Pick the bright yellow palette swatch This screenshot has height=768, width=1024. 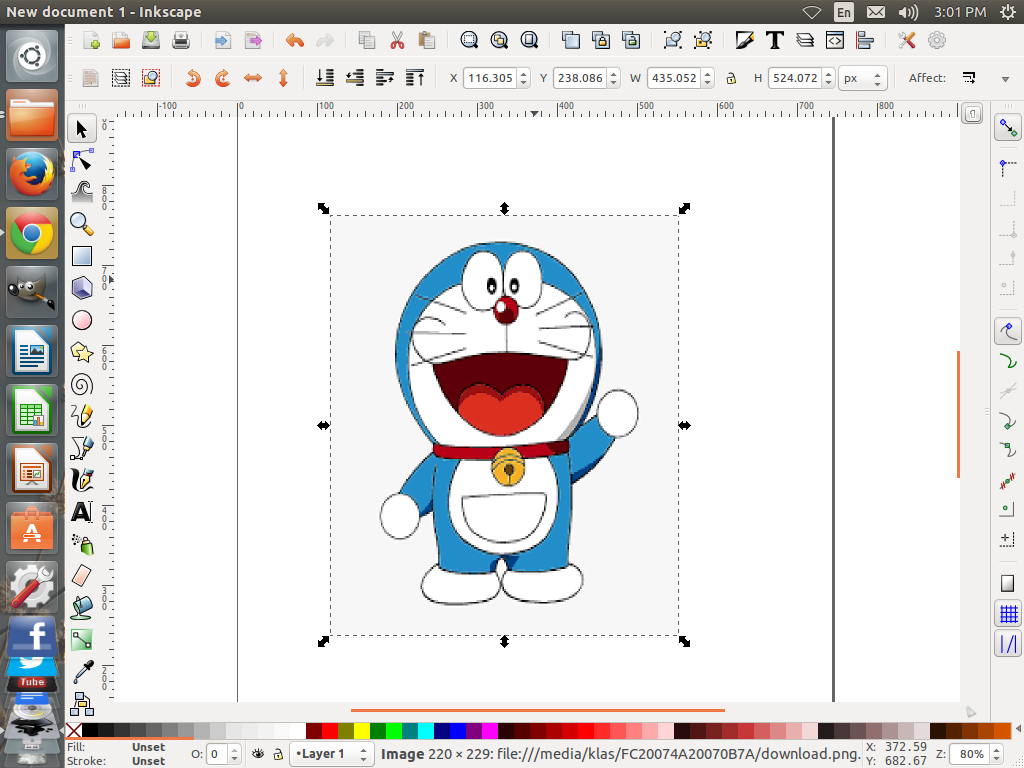(361, 731)
